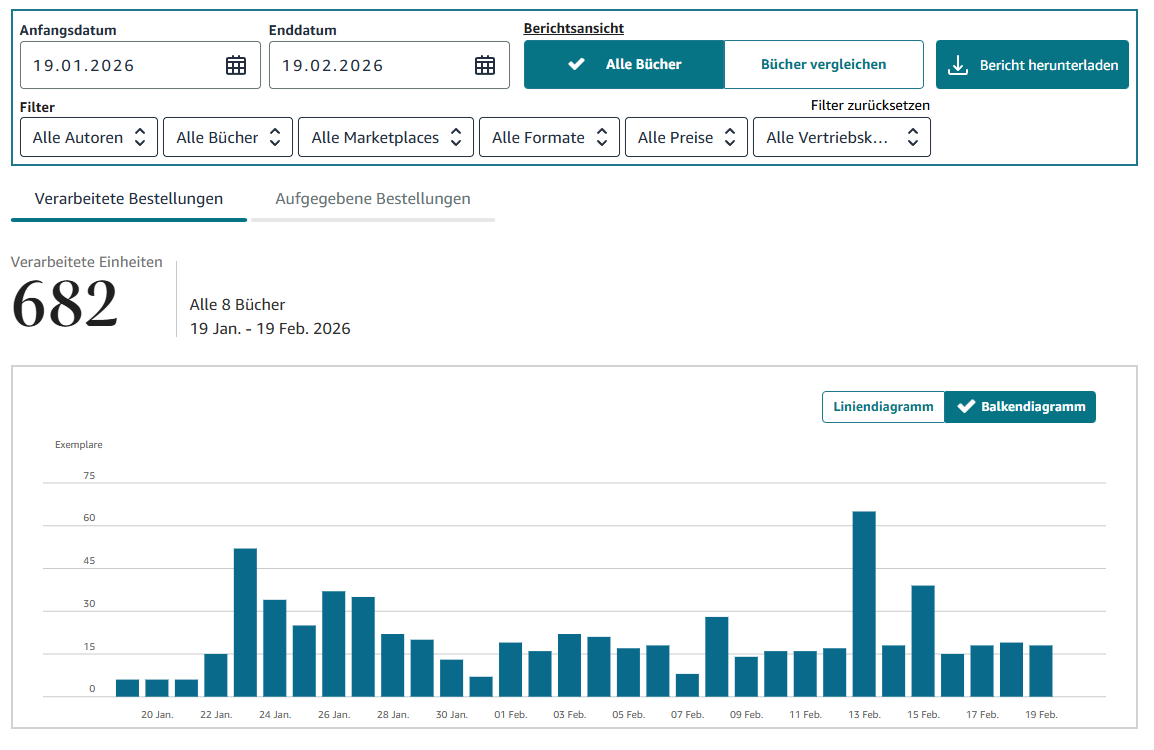Click the tallest chart bar on 13 Feb.
Screen dimensions: 1154x750
864,604
